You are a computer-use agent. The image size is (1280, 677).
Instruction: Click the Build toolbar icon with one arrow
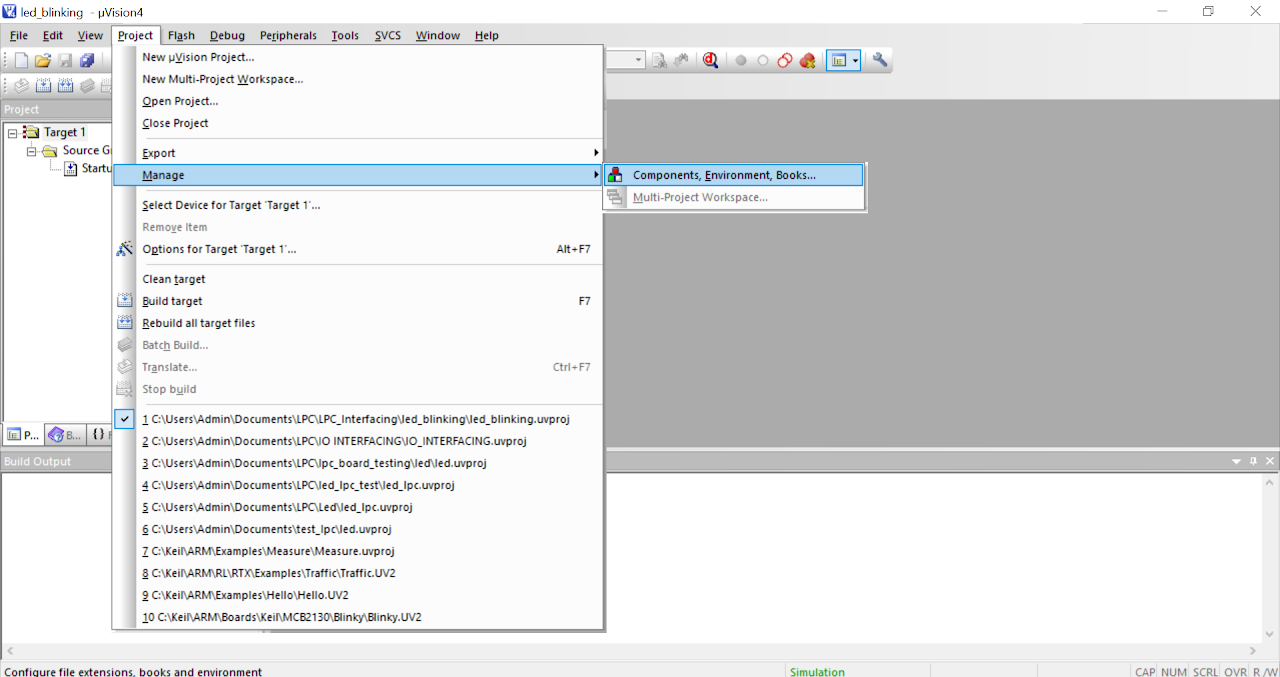point(43,86)
